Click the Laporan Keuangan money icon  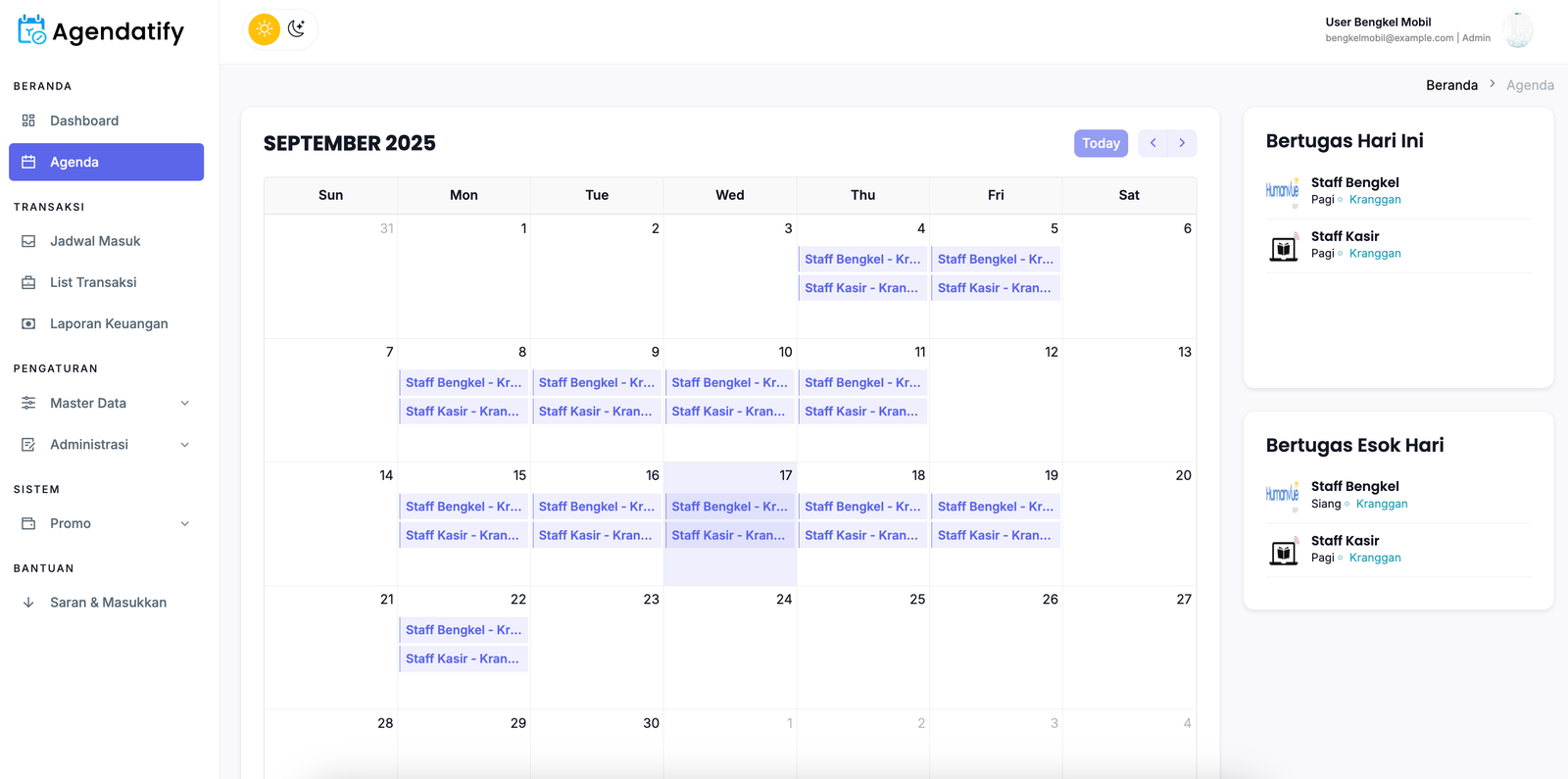(28, 323)
